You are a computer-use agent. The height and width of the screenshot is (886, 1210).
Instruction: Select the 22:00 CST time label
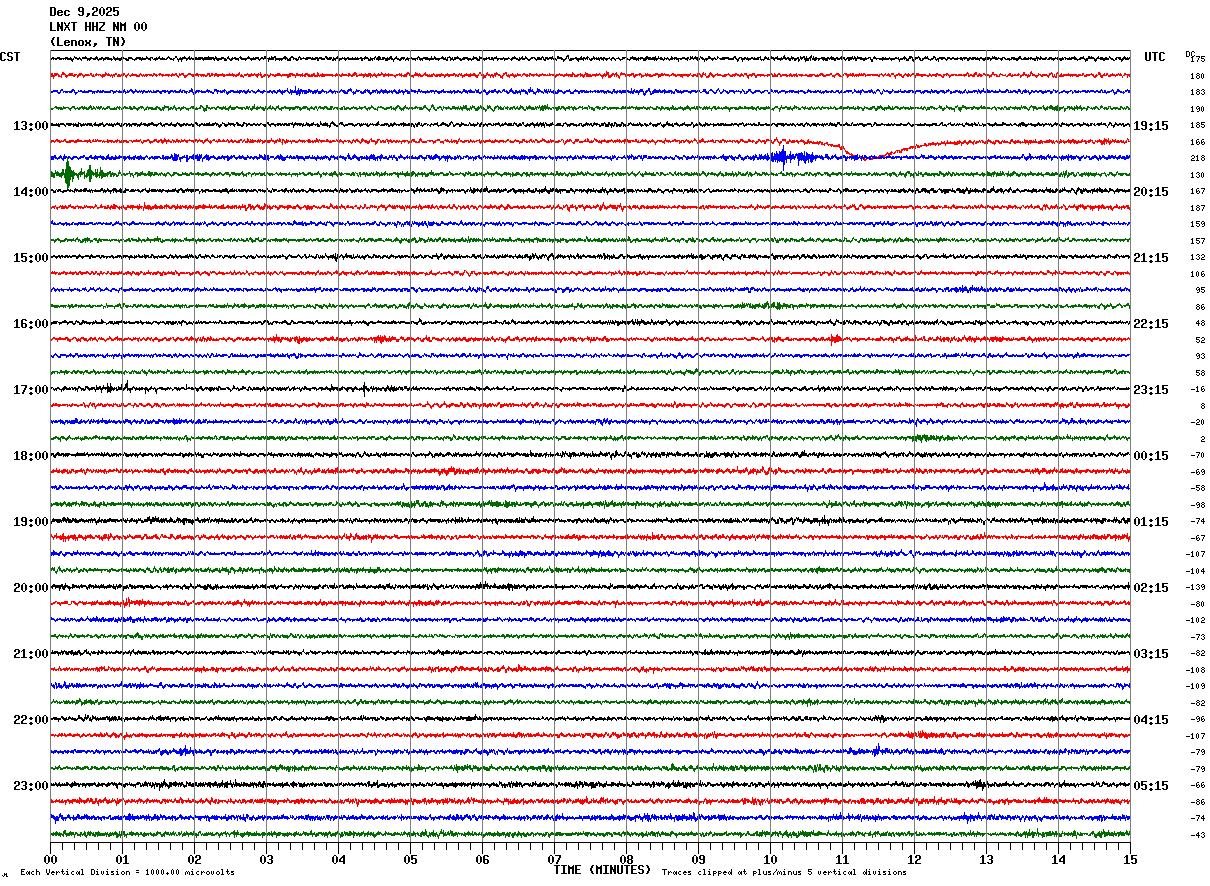tap(31, 720)
